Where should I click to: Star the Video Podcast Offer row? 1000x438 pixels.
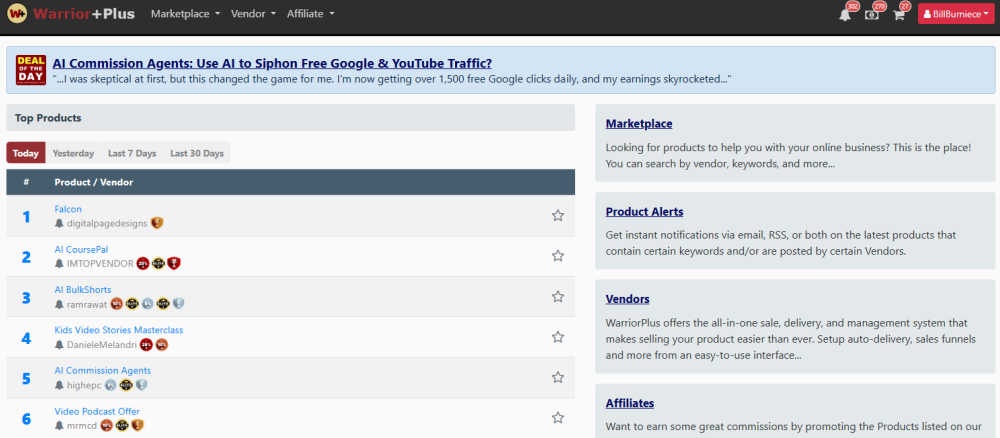558,418
